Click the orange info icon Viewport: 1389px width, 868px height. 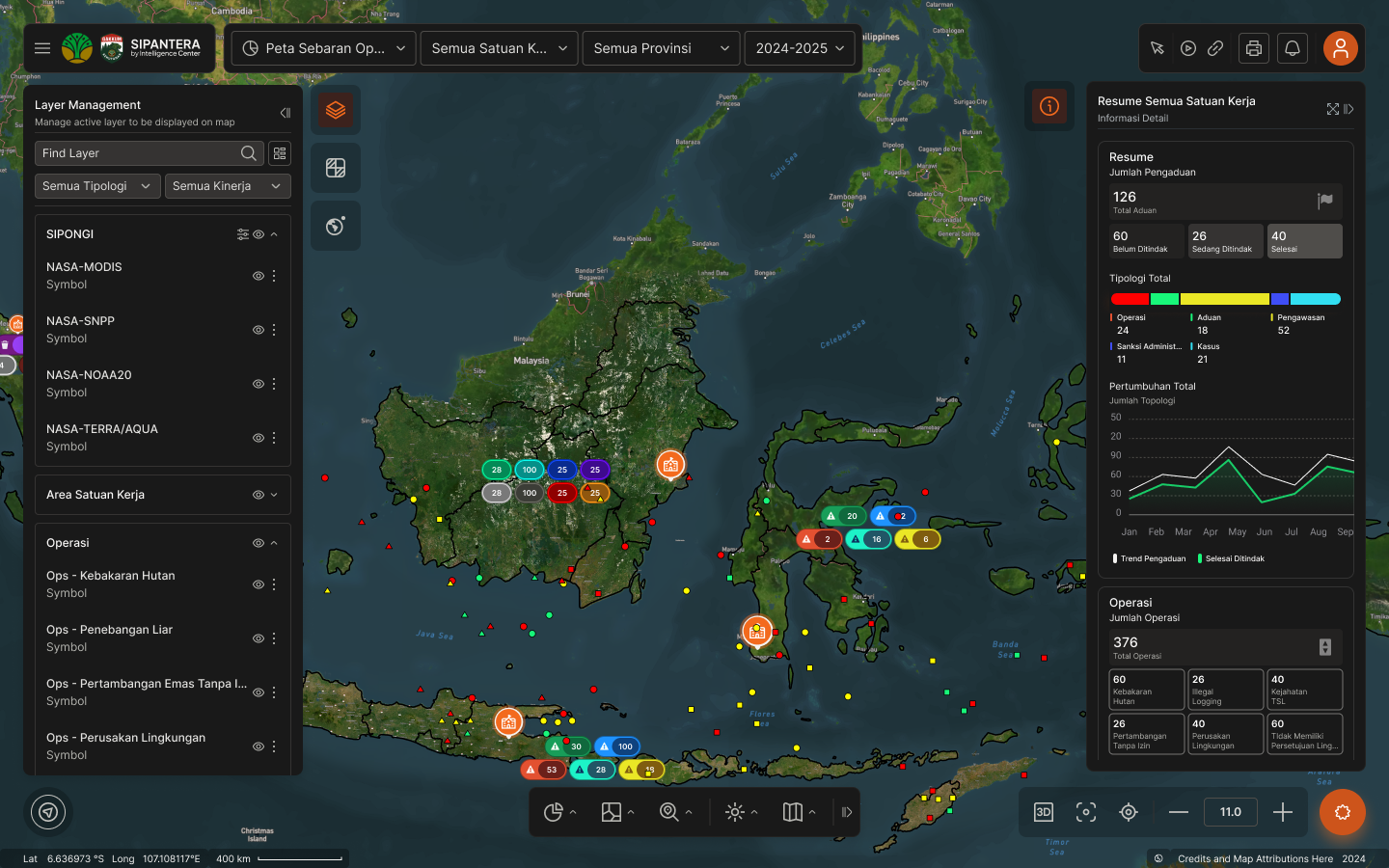1049,106
